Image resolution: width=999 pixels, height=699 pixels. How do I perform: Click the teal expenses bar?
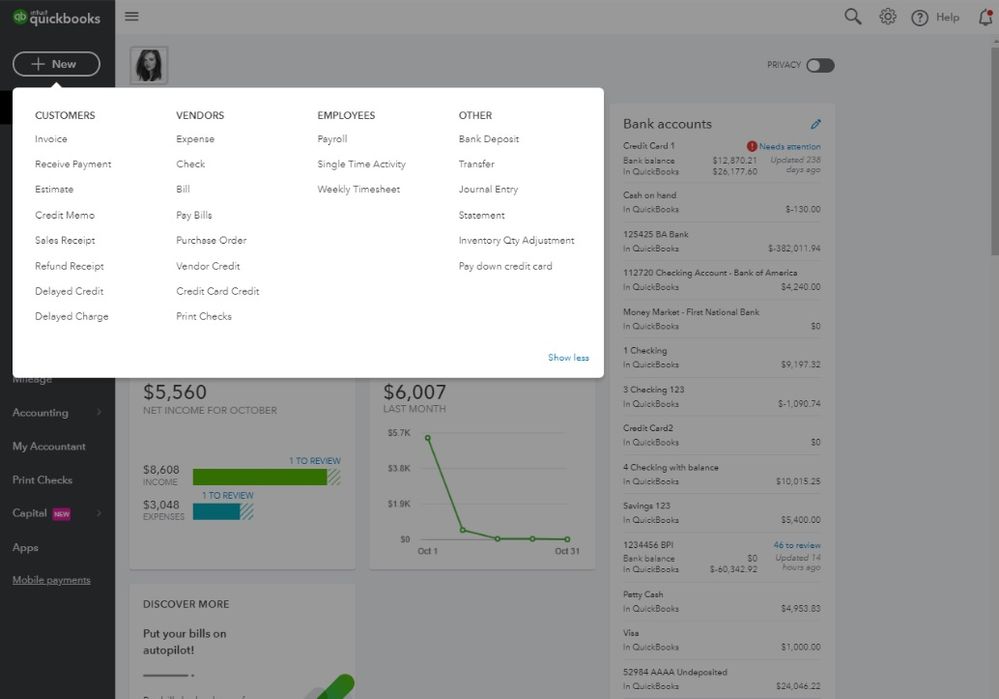217,511
